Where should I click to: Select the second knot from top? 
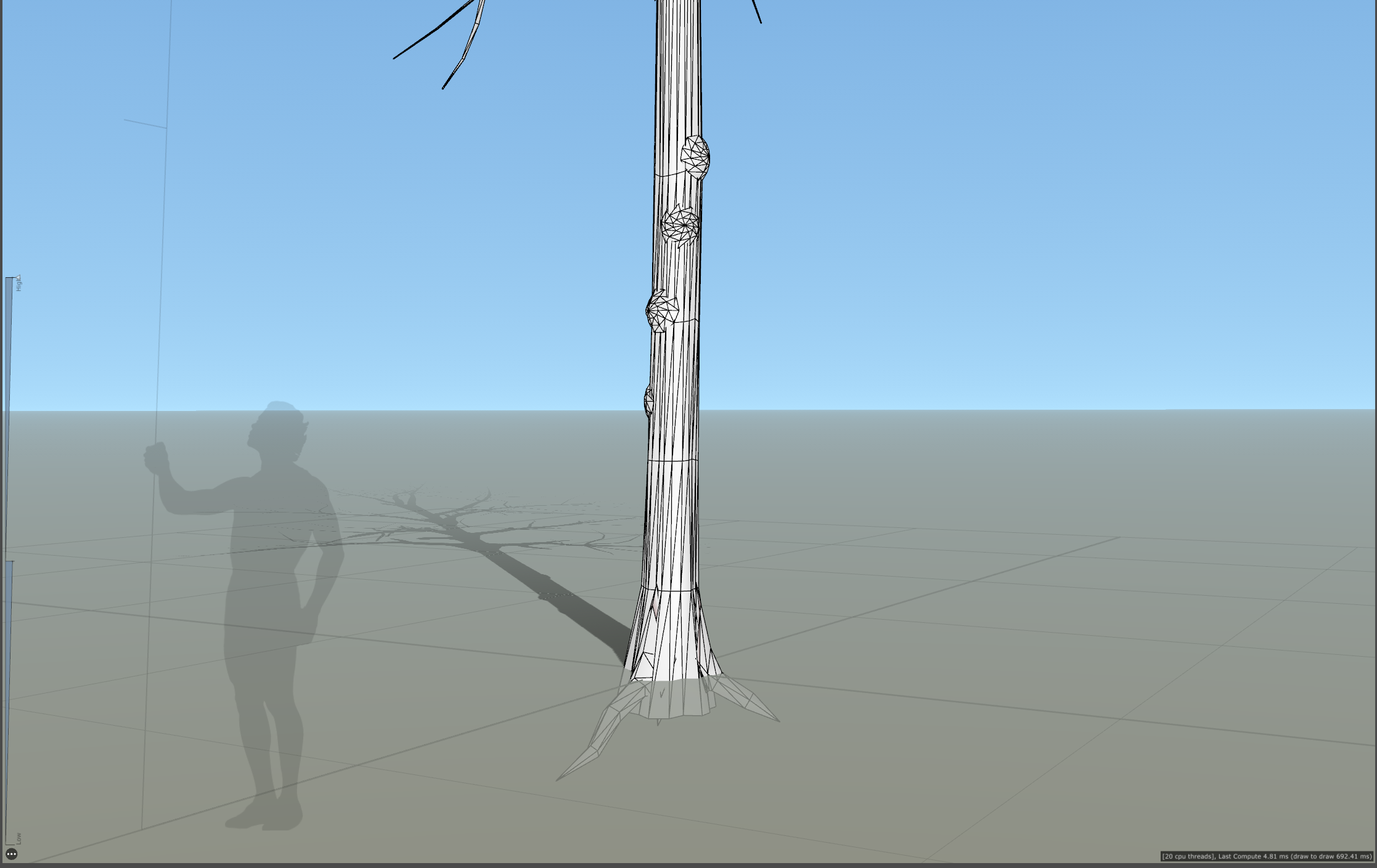pos(681,225)
